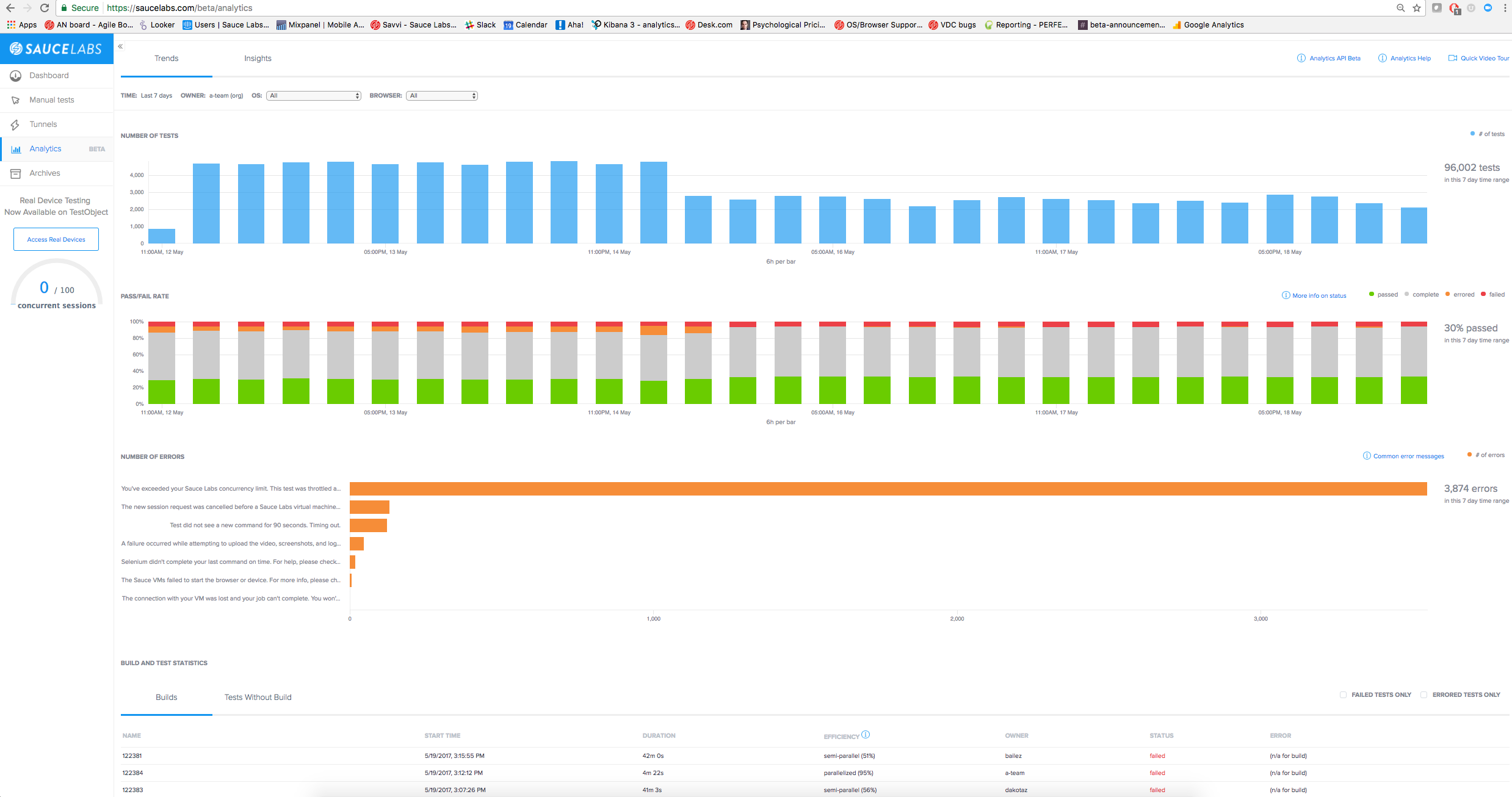Image resolution: width=1512 pixels, height=797 pixels.
Task: Open the OS filter dropdown
Action: pyautogui.click(x=314, y=96)
